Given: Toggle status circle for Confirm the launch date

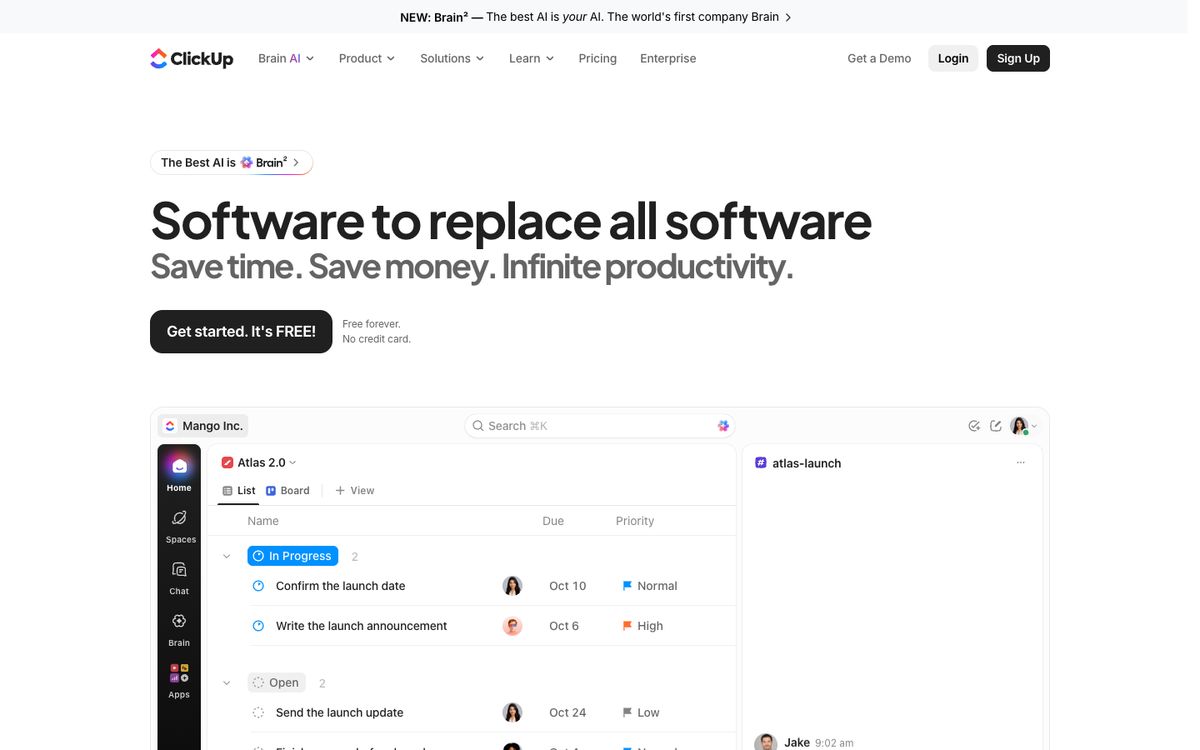Looking at the screenshot, I should tap(258, 586).
